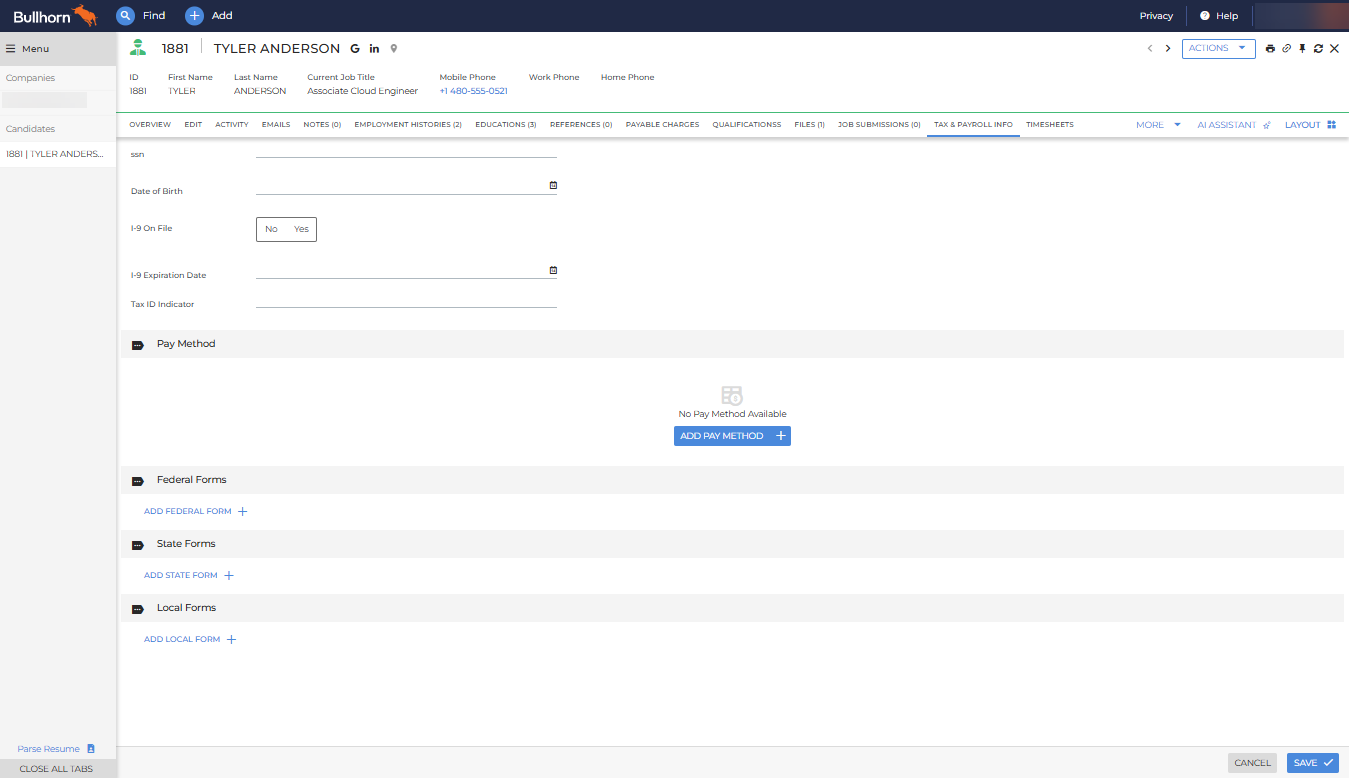The image size is (1349, 778).
Task: Open Date of Birth calendar picker
Action: [553, 185]
